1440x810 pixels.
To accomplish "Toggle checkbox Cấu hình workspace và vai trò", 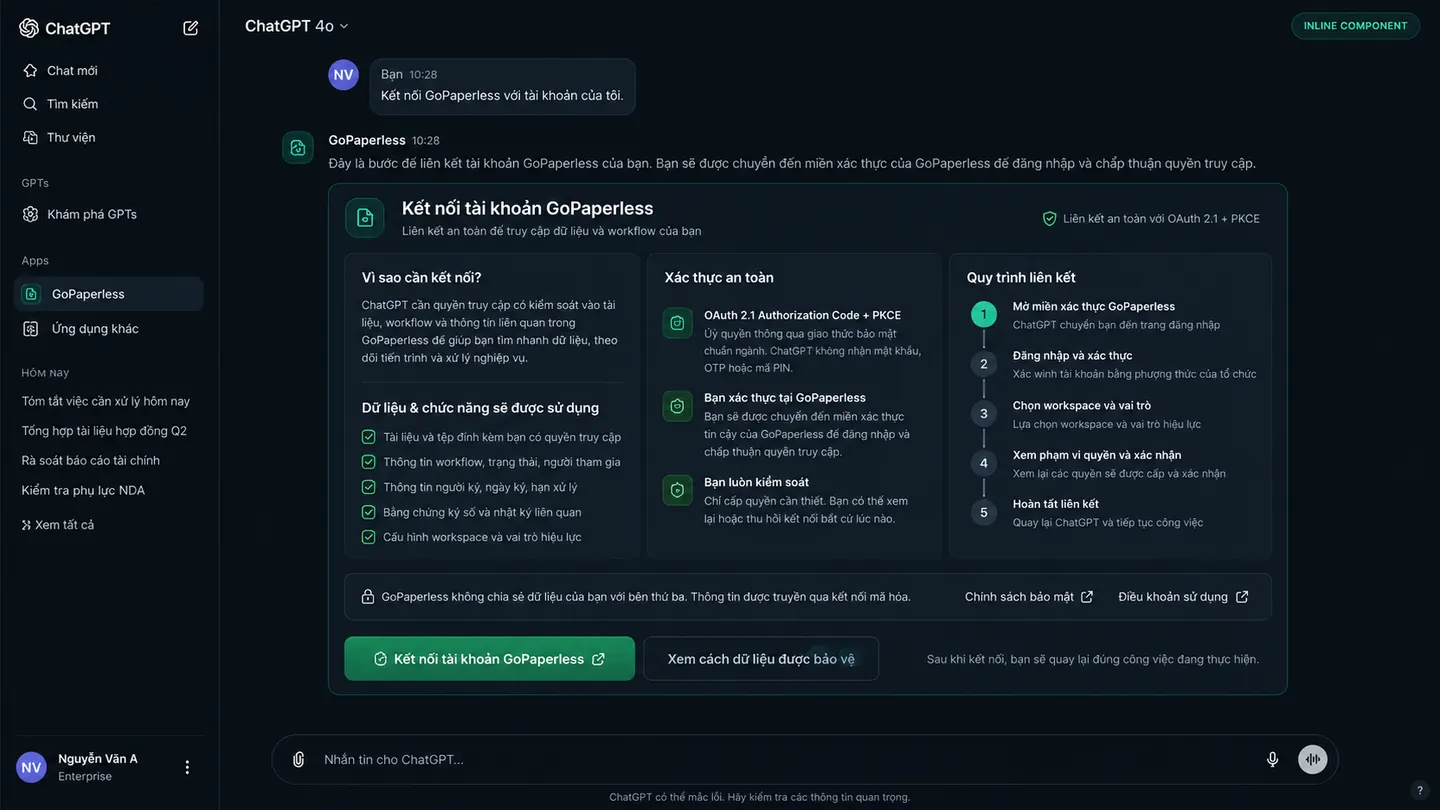I will pyautogui.click(x=368, y=537).
